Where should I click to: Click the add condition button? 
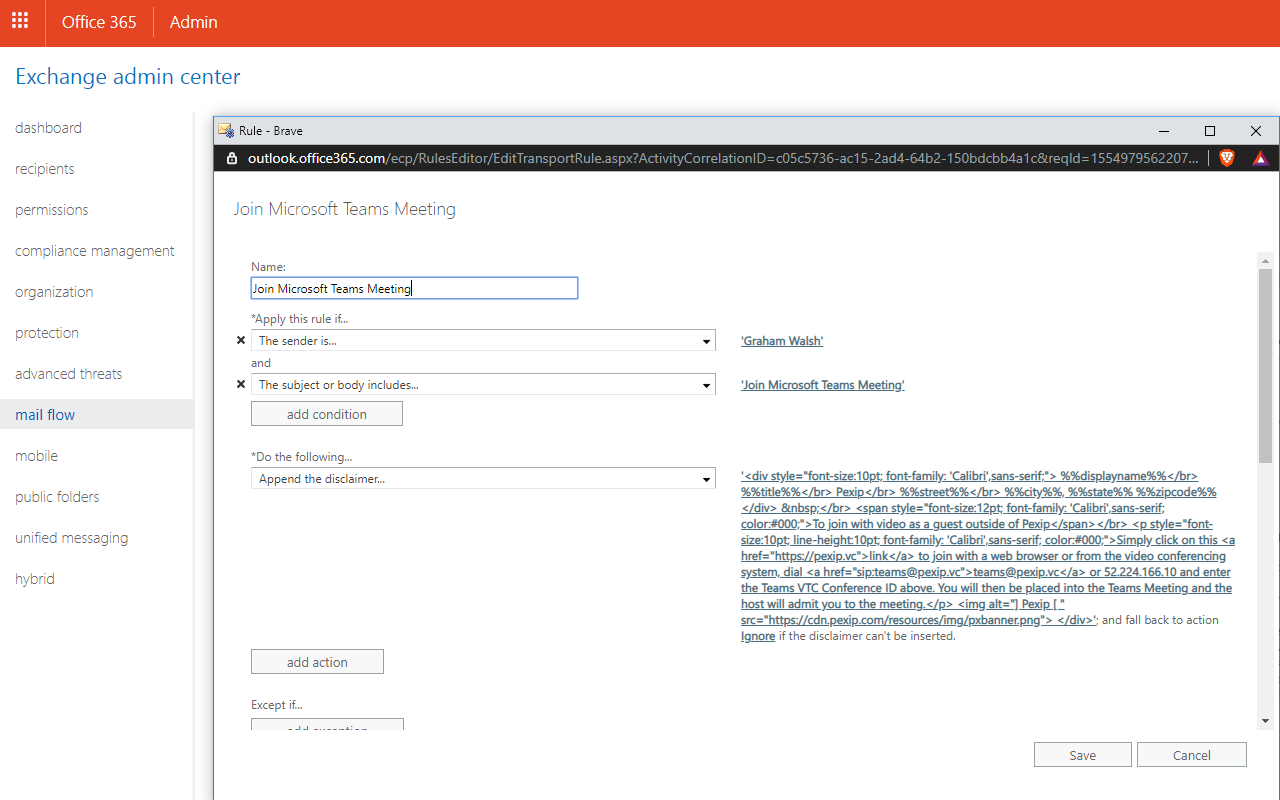[326, 413]
